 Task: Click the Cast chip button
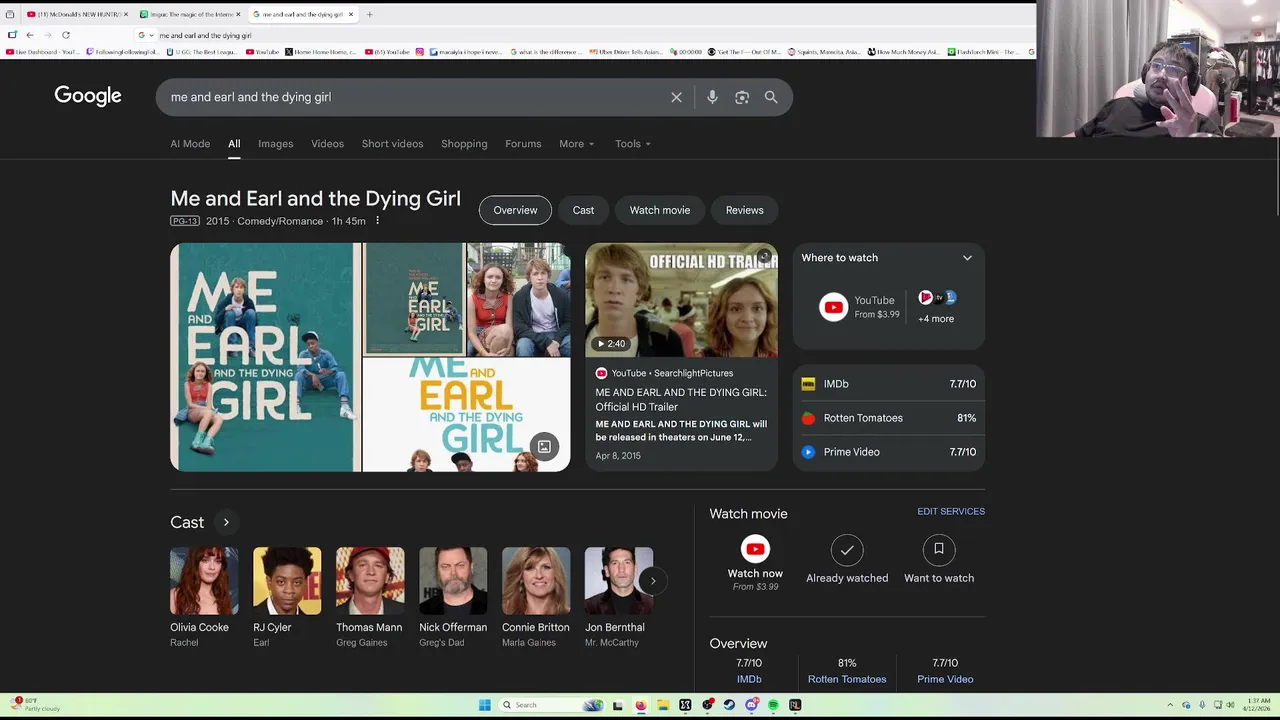click(583, 210)
